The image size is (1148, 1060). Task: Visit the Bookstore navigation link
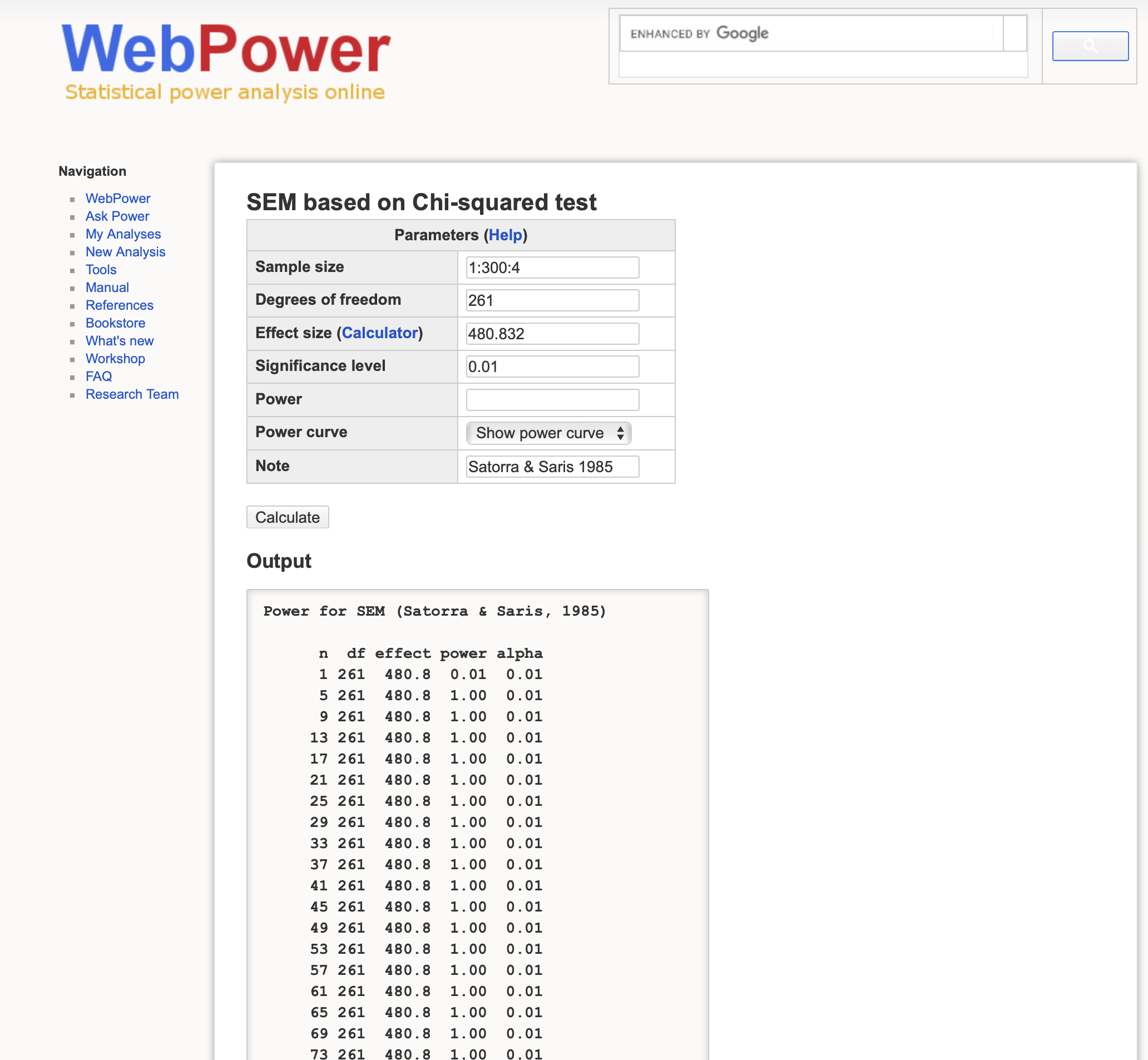115,323
